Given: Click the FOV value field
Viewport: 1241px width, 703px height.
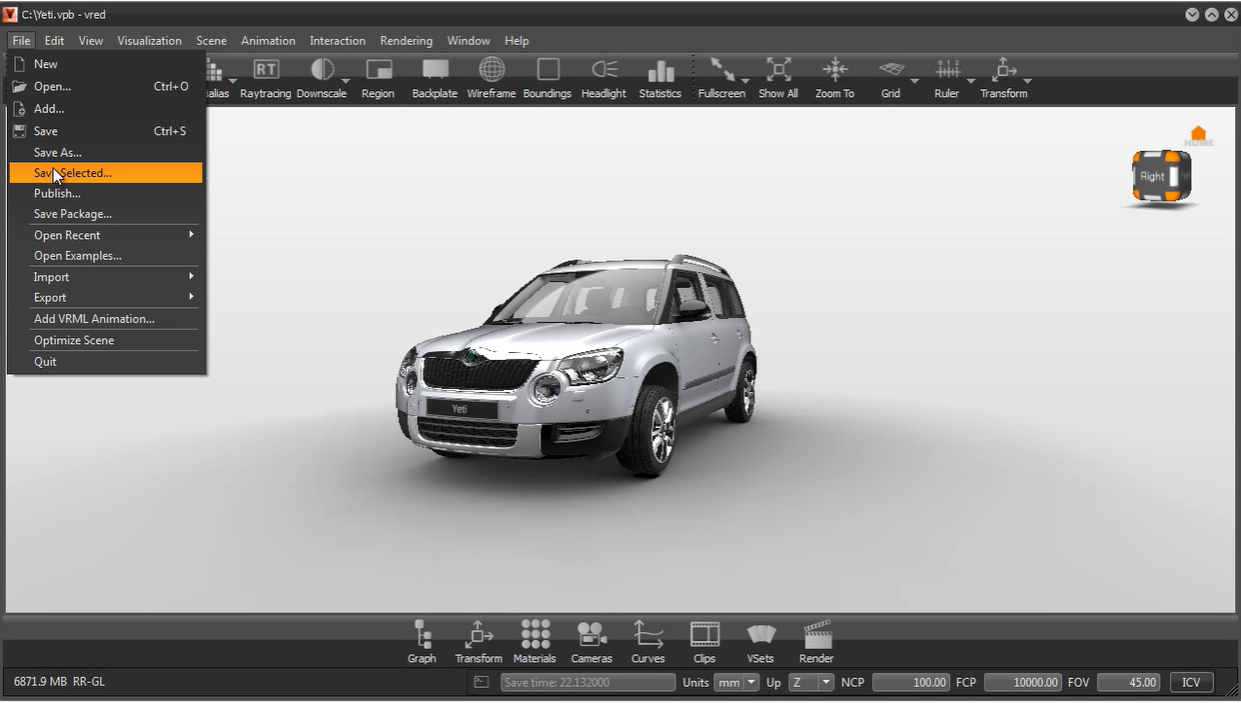Looking at the screenshot, I should (x=1129, y=682).
